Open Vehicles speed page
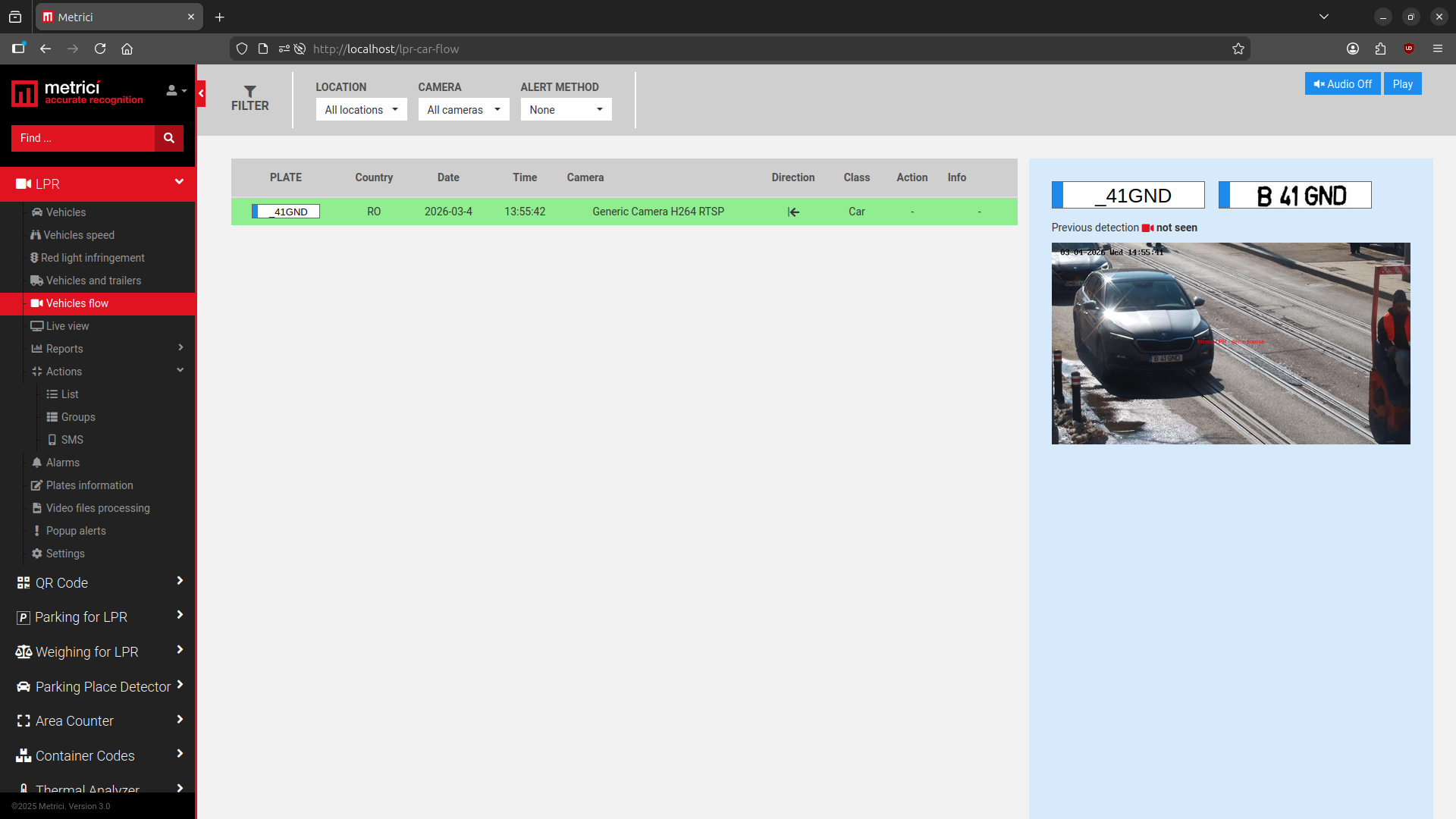Screen dimensions: 1456x819 click(79, 235)
